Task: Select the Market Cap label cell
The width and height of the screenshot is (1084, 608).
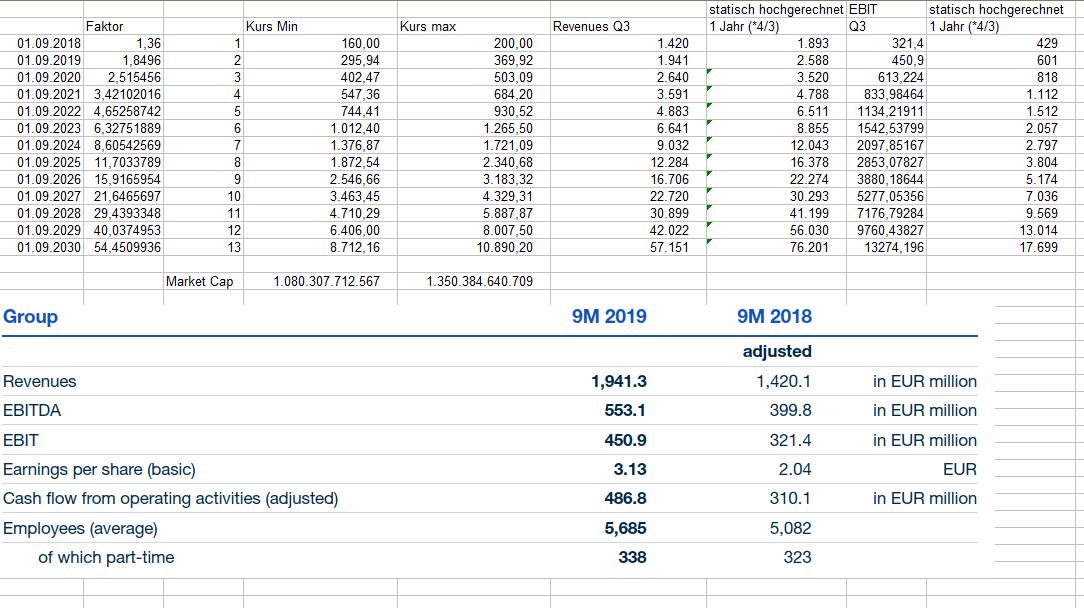Action: click(200, 282)
